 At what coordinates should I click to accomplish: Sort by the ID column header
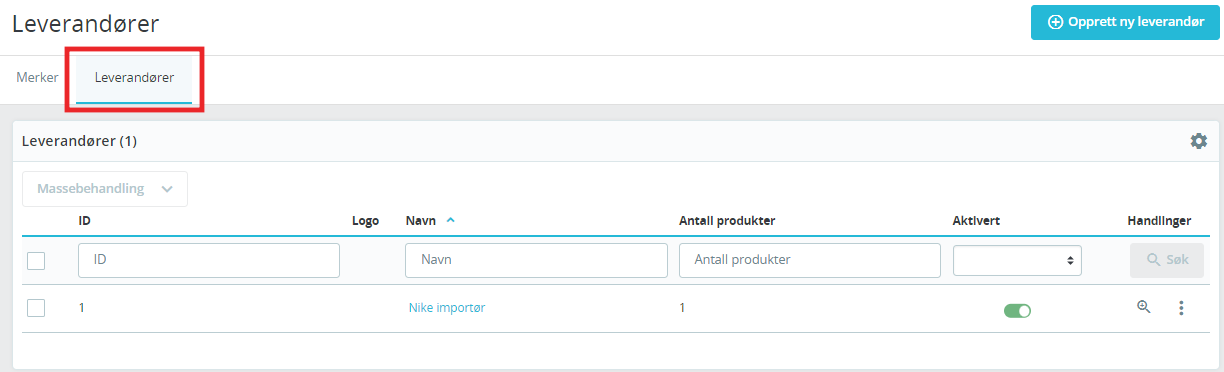tap(85, 220)
